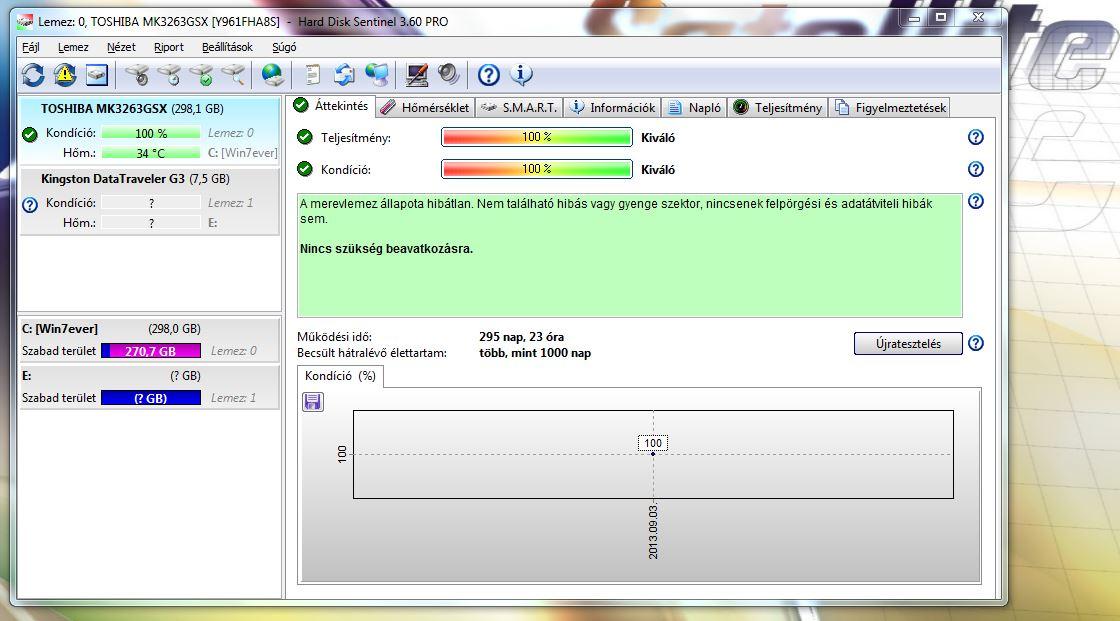Viewport: 1120px width, 621px height.
Task: Click the Teljesítmény 100 % gradient bar
Action: [537, 137]
